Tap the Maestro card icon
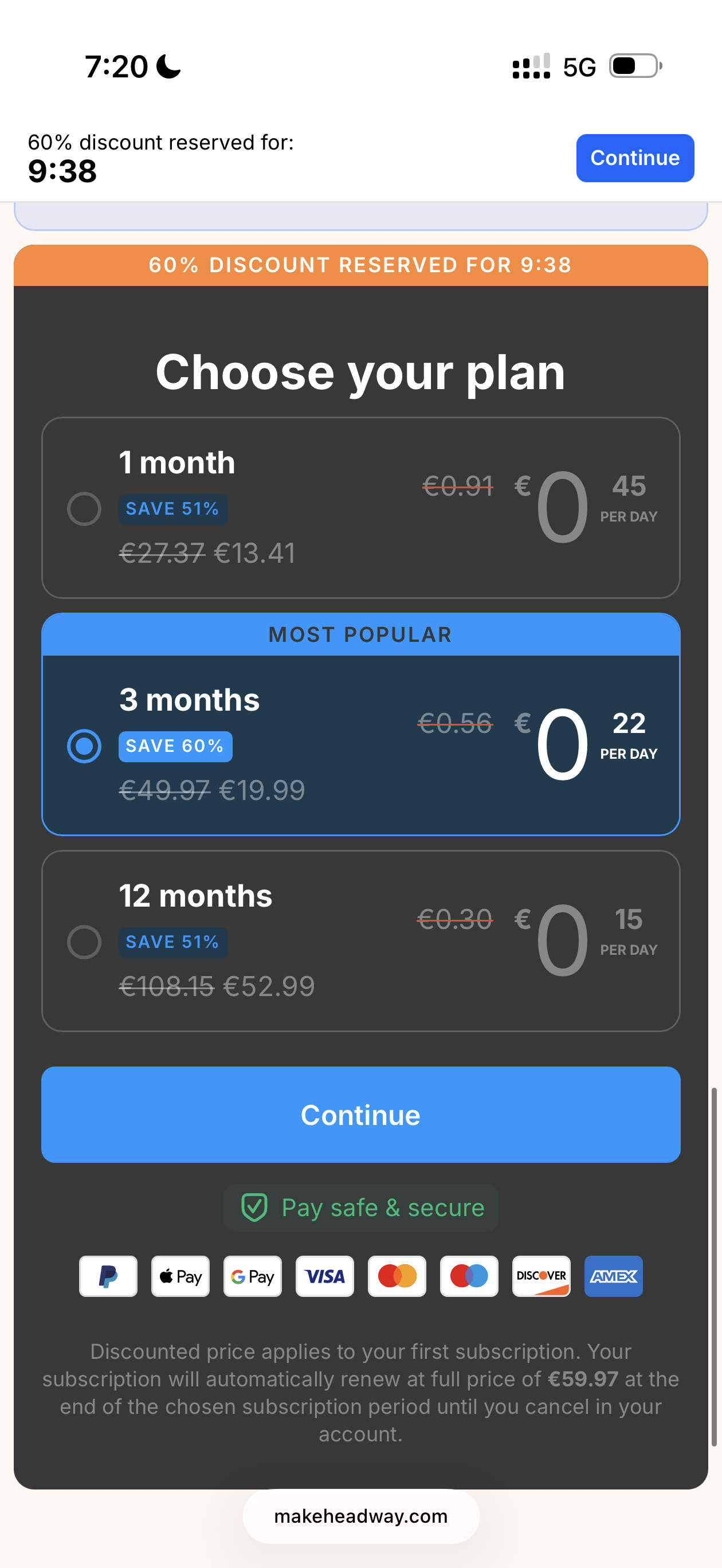Screen dimensions: 722x1568 (469, 1276)
